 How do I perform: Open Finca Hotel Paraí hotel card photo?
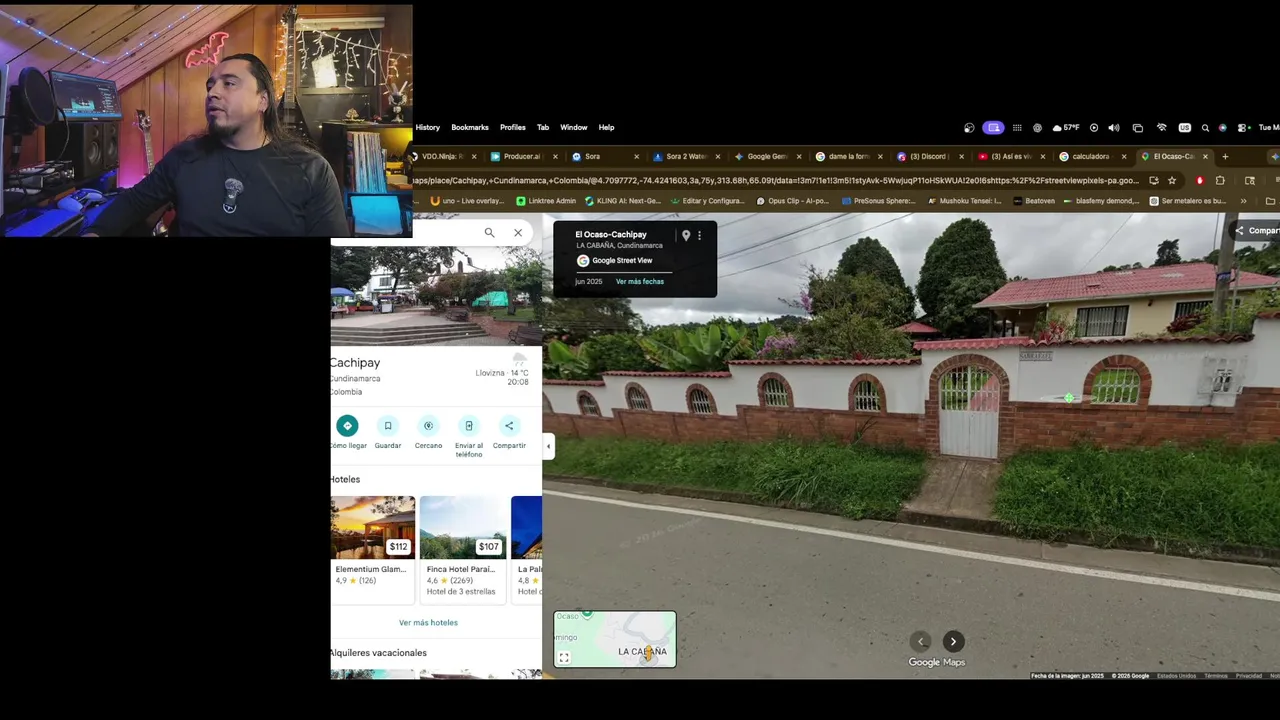(x=463, y=527)
